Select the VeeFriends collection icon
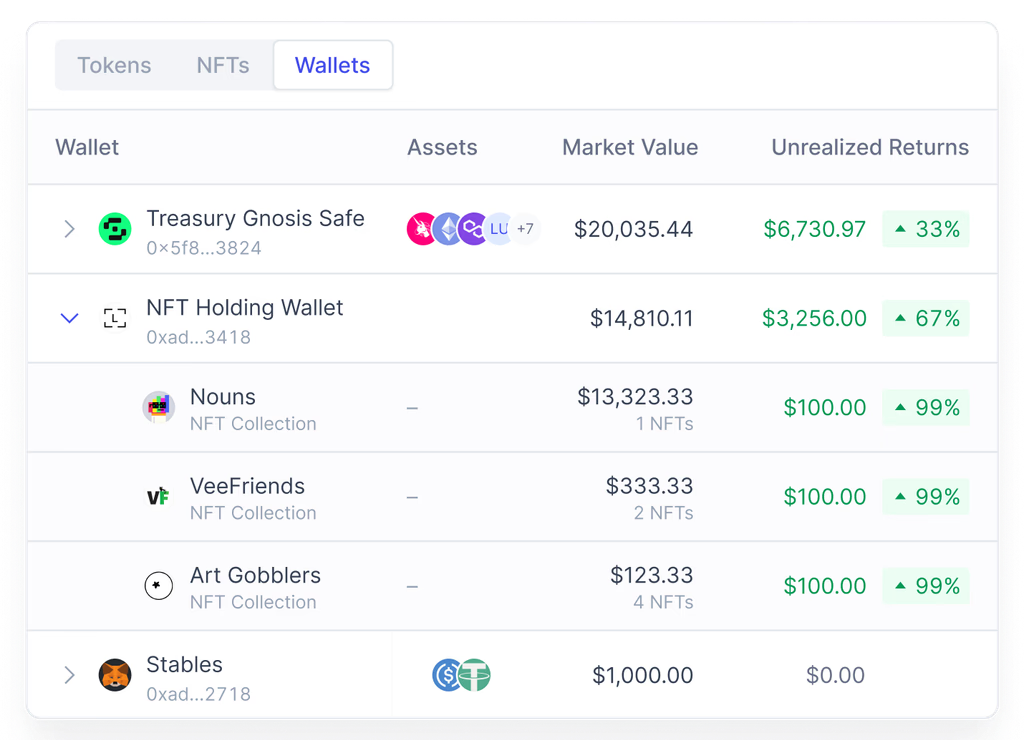Viewport: 1024px width, 740px height. pyautogui.click(x=158, y=496)
